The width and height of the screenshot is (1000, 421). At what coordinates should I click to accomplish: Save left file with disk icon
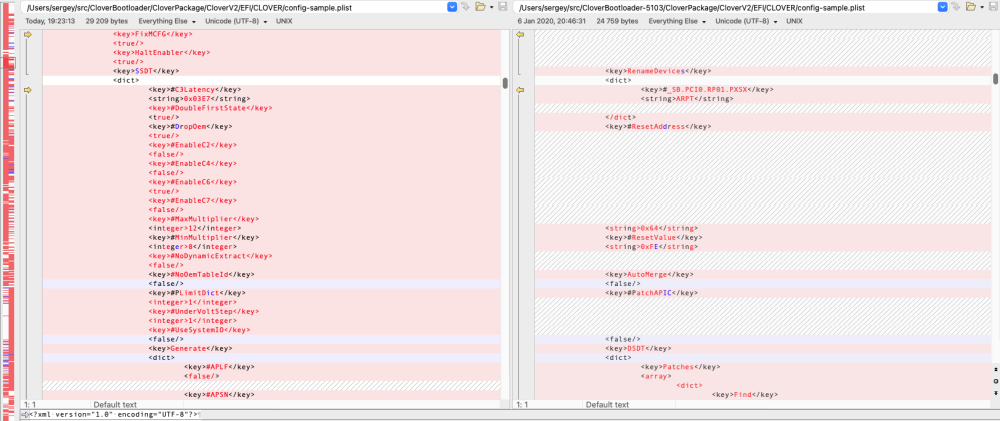pyautogui.click(x=503, y=7)
